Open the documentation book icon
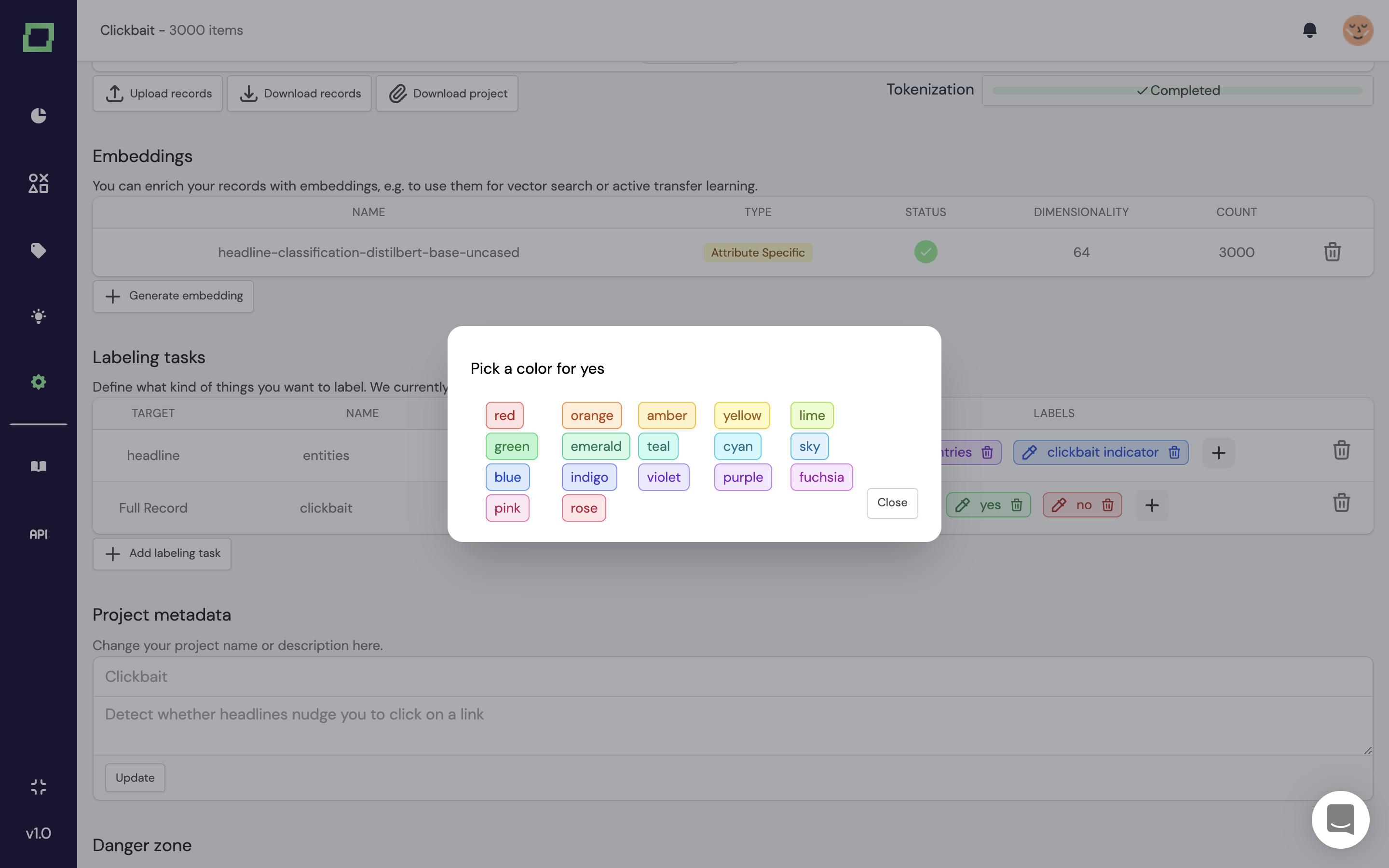Image resolution: width=1389 pixels, height=868 pixels. click(39, 466)
